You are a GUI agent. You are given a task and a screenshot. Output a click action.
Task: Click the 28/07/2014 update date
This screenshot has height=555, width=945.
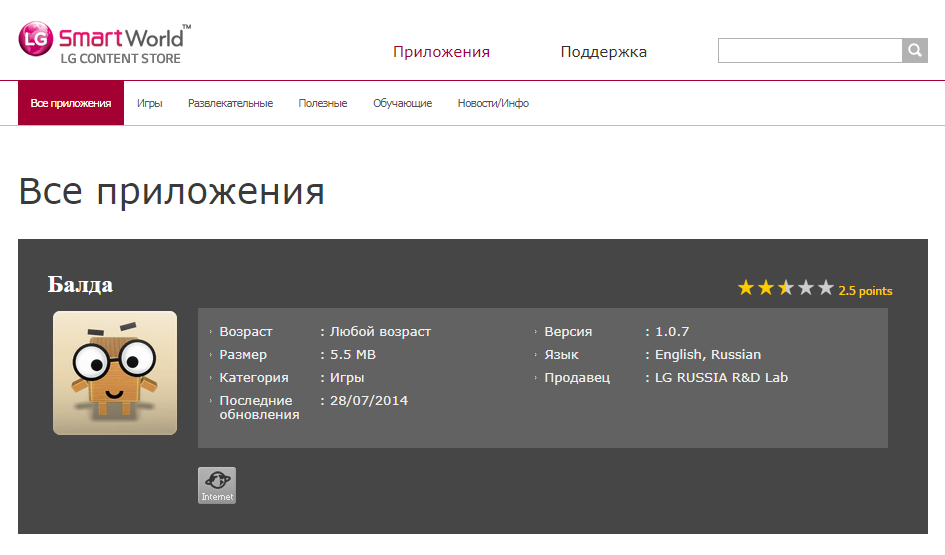[x=369, y=400]
